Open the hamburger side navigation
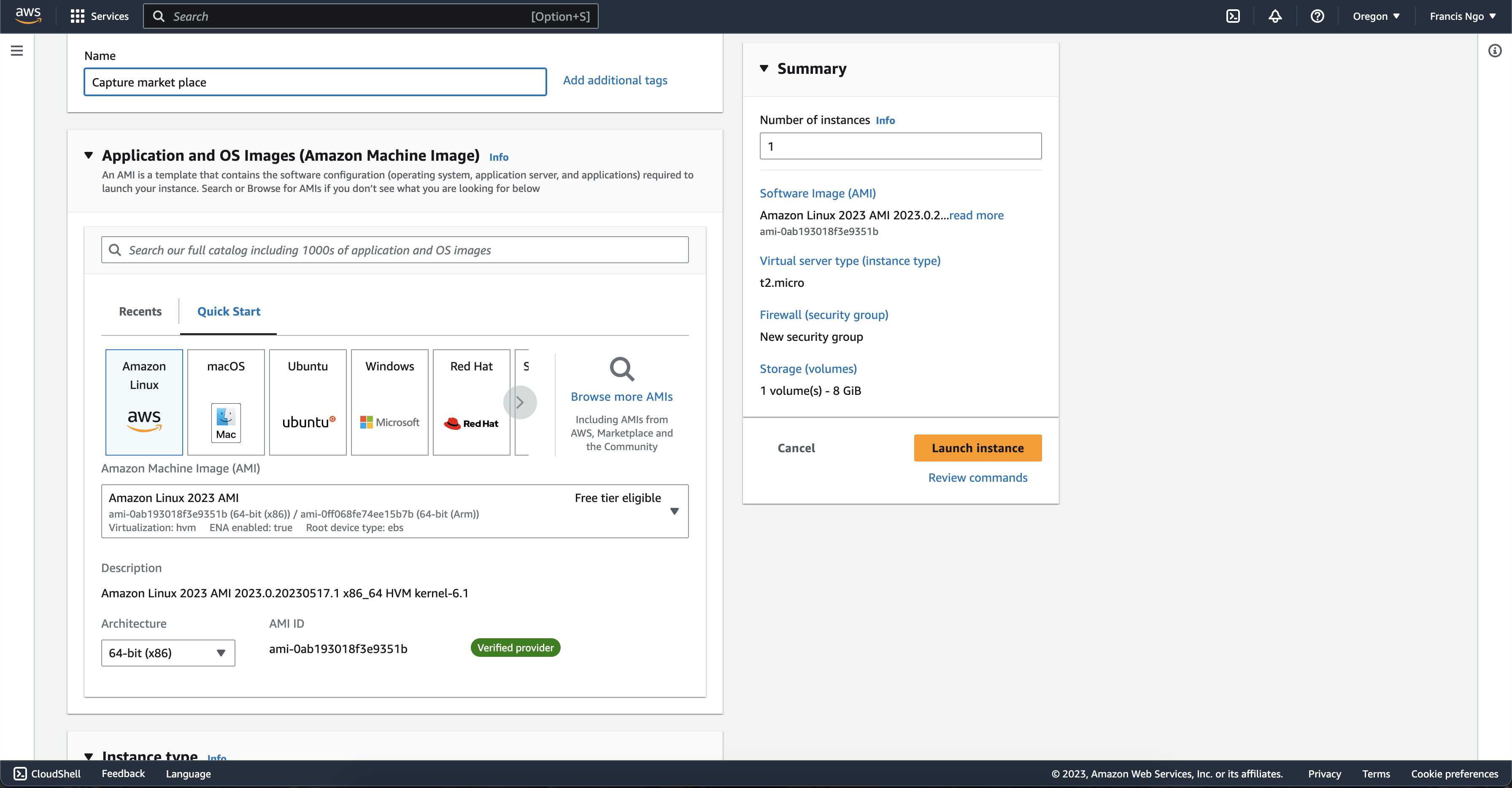Viewport: 1512px width, 788px height. point(17,51)
